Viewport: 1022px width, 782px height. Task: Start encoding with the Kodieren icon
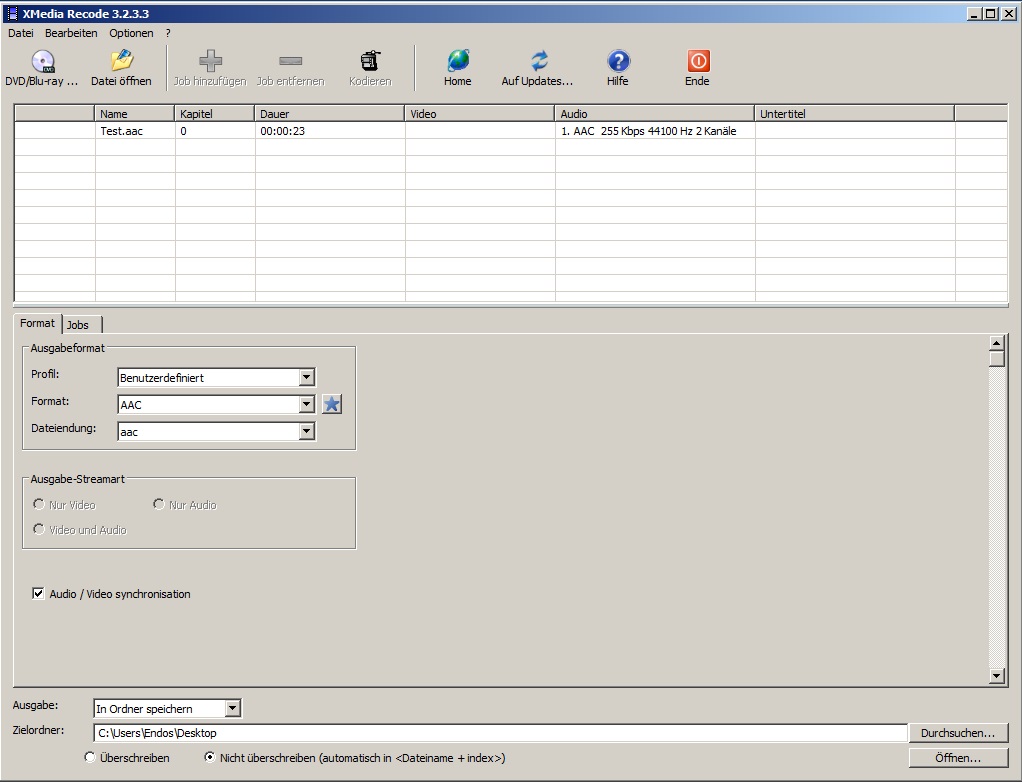click(370, 61)
